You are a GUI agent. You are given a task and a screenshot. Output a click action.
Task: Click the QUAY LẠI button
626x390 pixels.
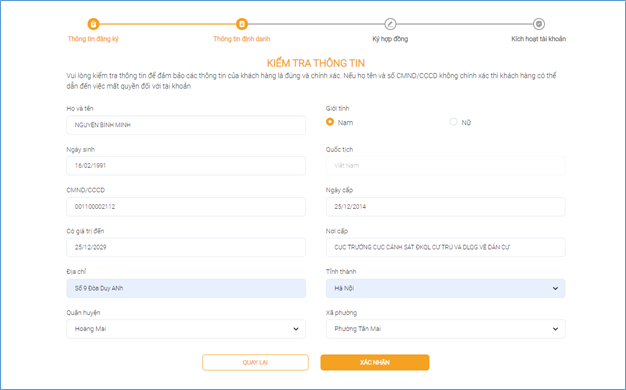[256, 362]
